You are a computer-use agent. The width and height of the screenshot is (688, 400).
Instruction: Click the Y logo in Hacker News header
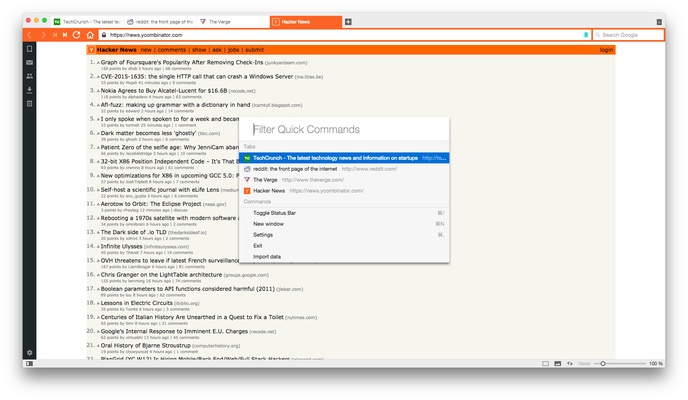(91, 50)
